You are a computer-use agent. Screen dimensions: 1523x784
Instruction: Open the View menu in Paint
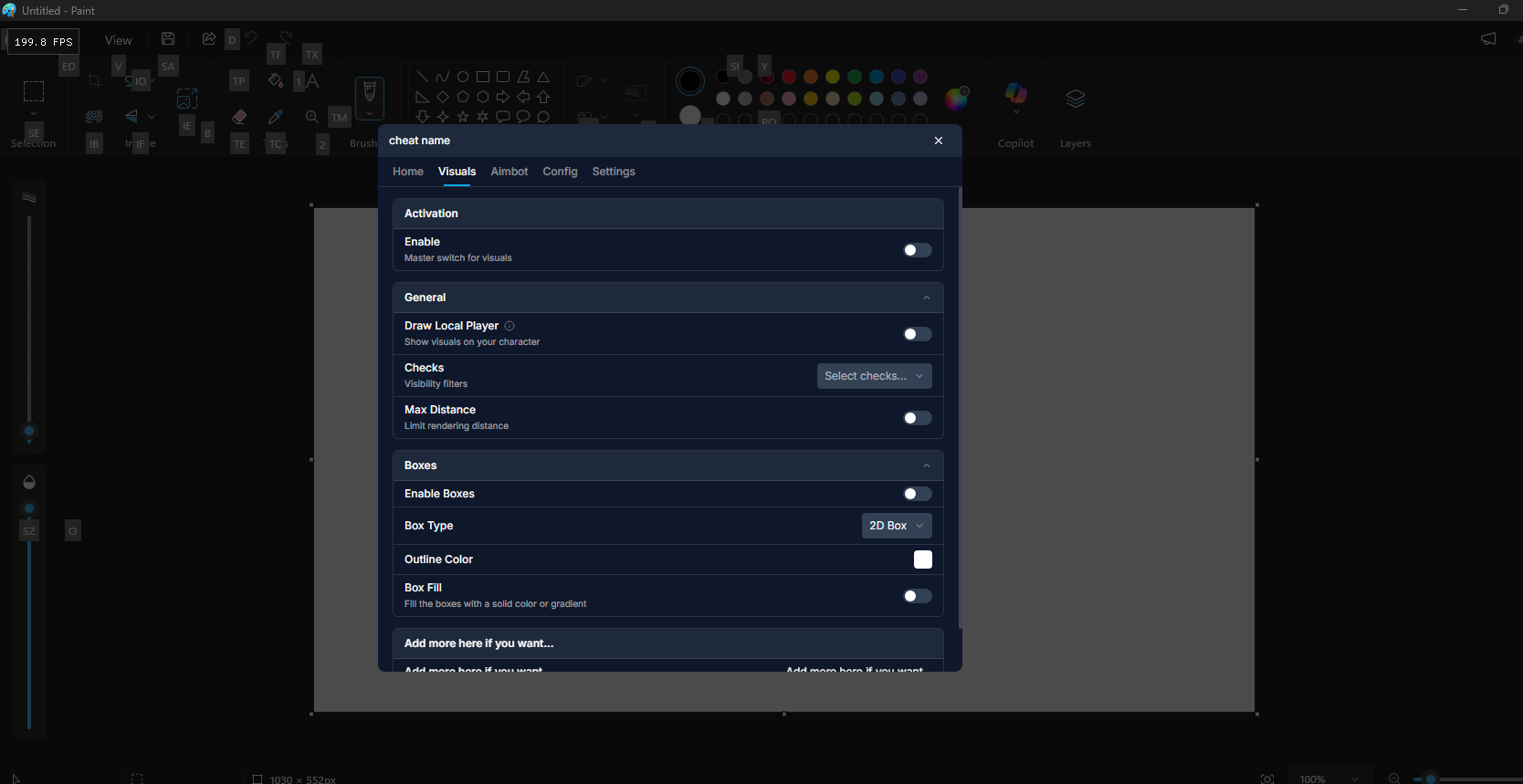pos(118,40)
